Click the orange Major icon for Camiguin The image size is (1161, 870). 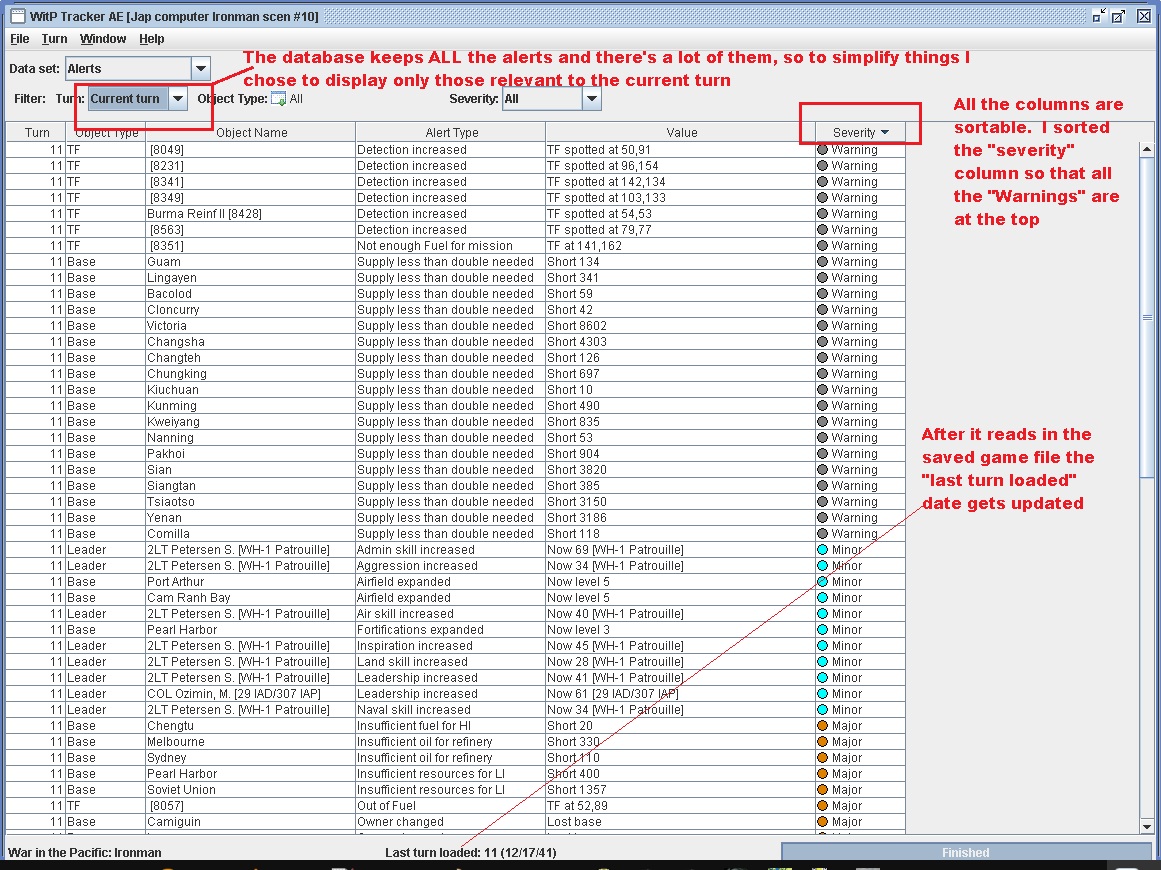coord(822,822)
